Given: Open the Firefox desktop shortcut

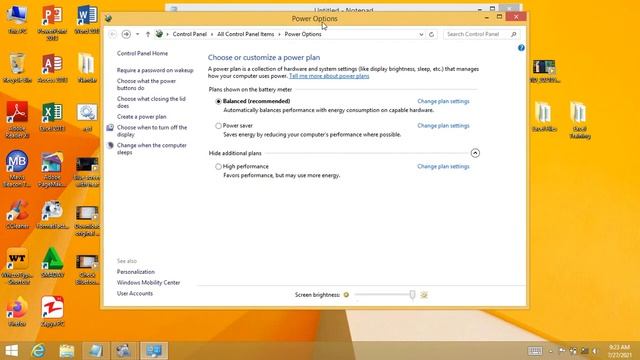Looking at the screenshot, I should coord(17,312).
